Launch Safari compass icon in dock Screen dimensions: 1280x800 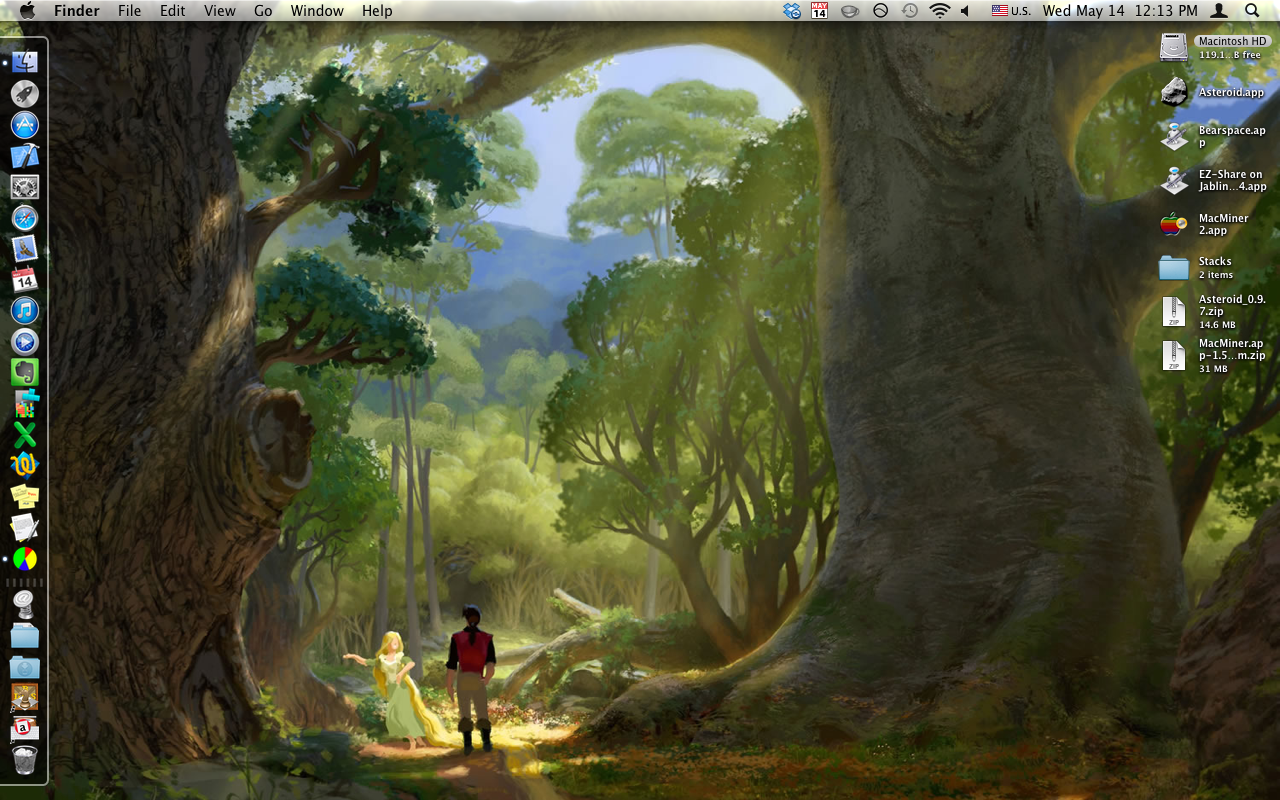pos(24,217)
